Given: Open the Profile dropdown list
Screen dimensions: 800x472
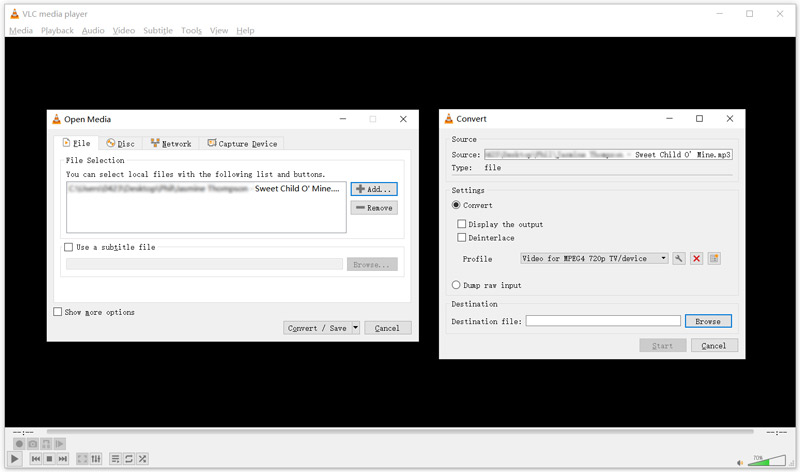Looking at the screenshot, I should click(594, 258).
